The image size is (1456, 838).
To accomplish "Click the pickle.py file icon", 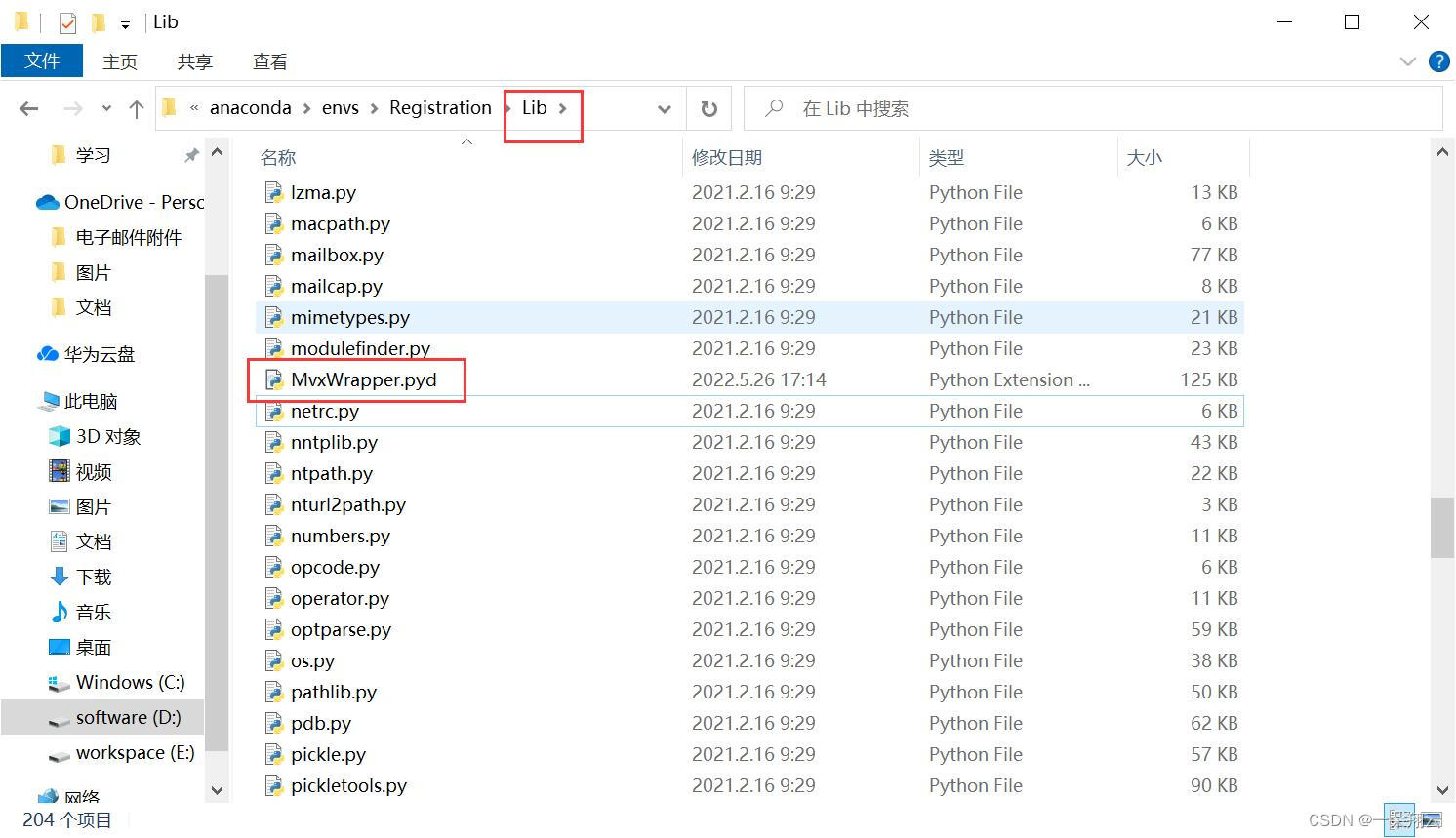I will 274,754.
